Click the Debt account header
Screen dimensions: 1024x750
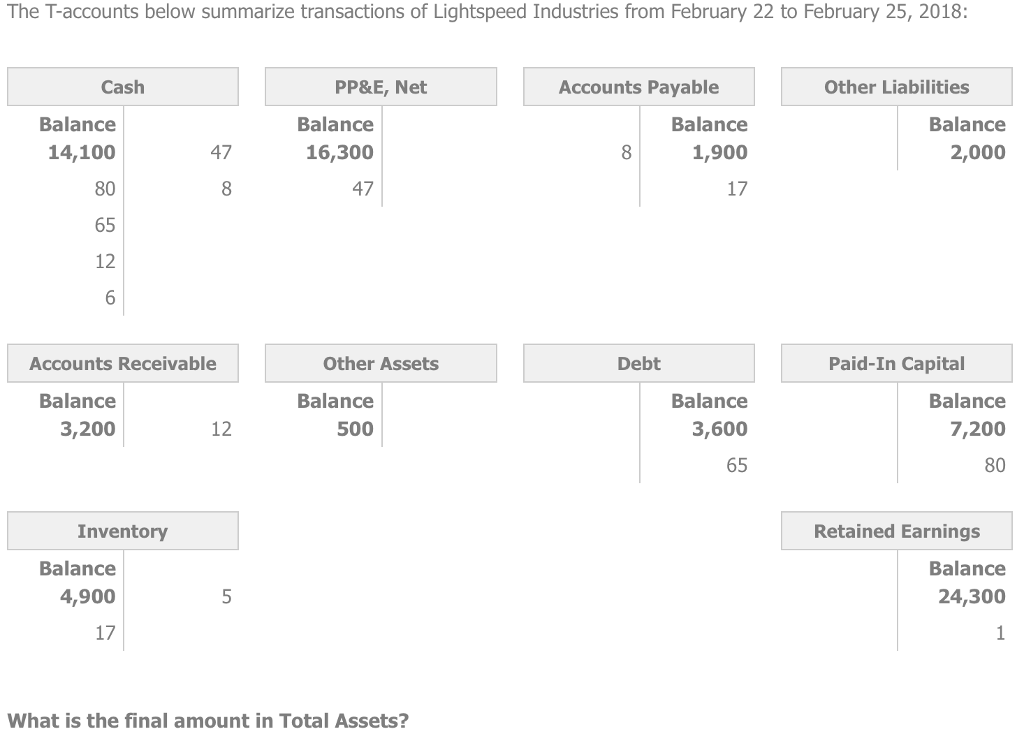coord(639,363)
